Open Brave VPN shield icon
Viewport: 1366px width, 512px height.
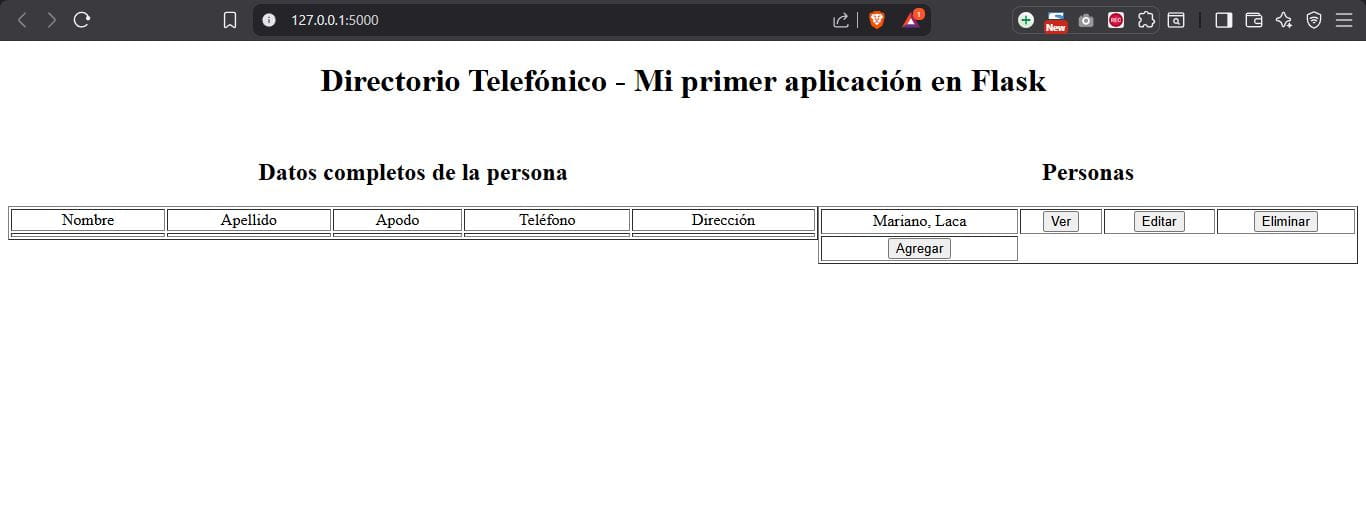click(x=1314, y=19)
